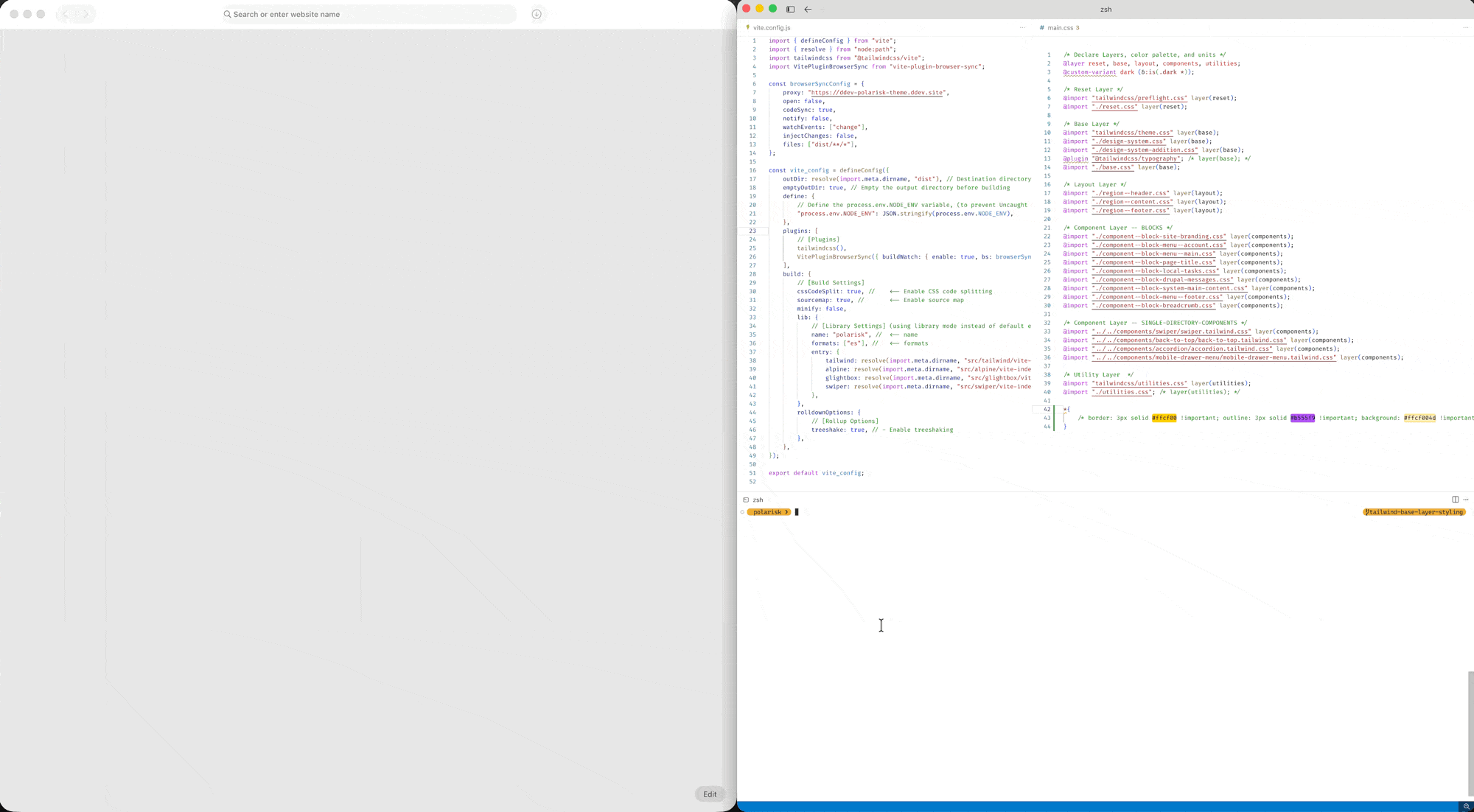Toggle the sidebar panel icon in title bar
1474x812 pixels.
click(790, 10)
